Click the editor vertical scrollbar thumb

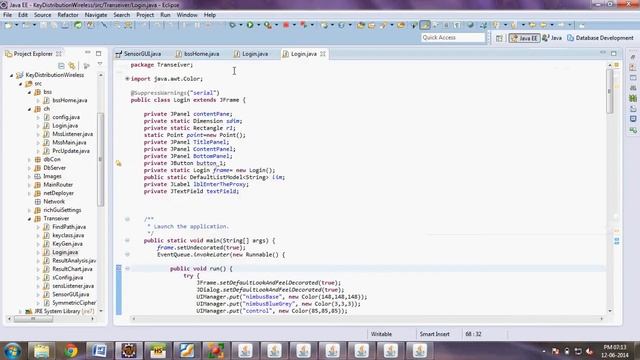coord(609,91)
